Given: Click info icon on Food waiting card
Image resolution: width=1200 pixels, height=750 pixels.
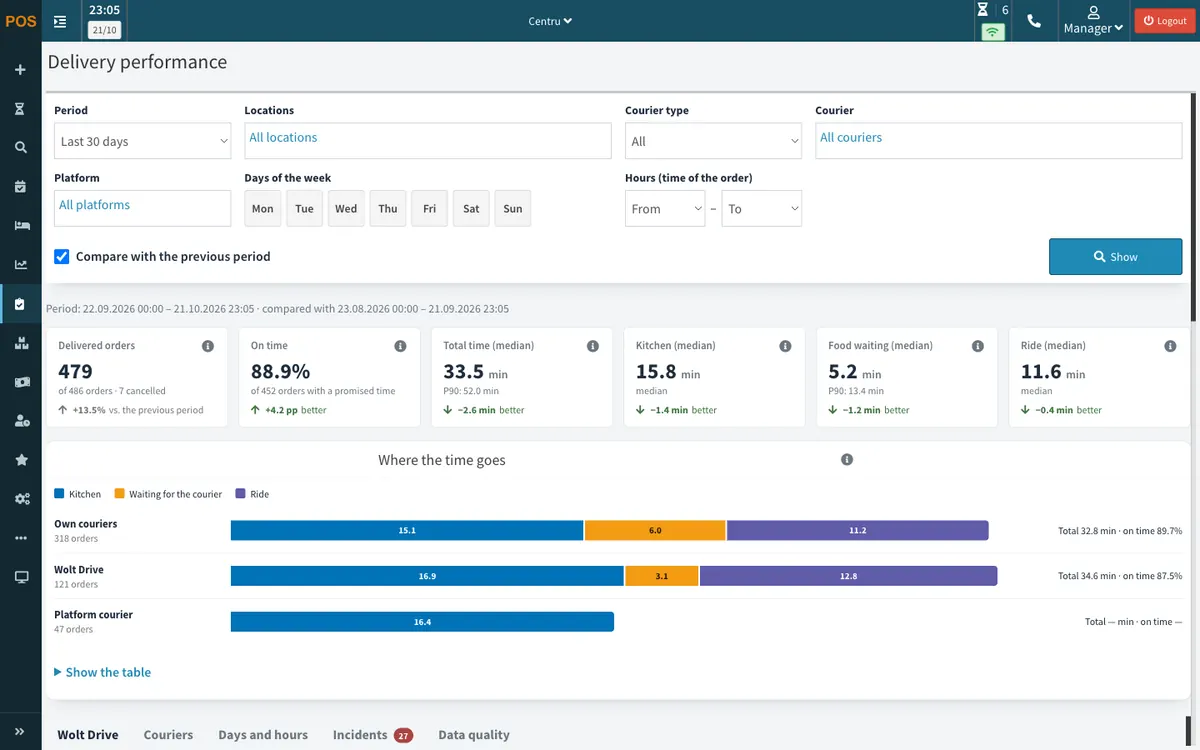Looking at the screenshot, I should [978, 346].
